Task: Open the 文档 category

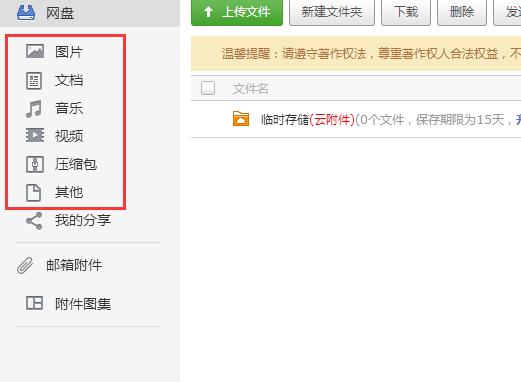Action: 69,80
